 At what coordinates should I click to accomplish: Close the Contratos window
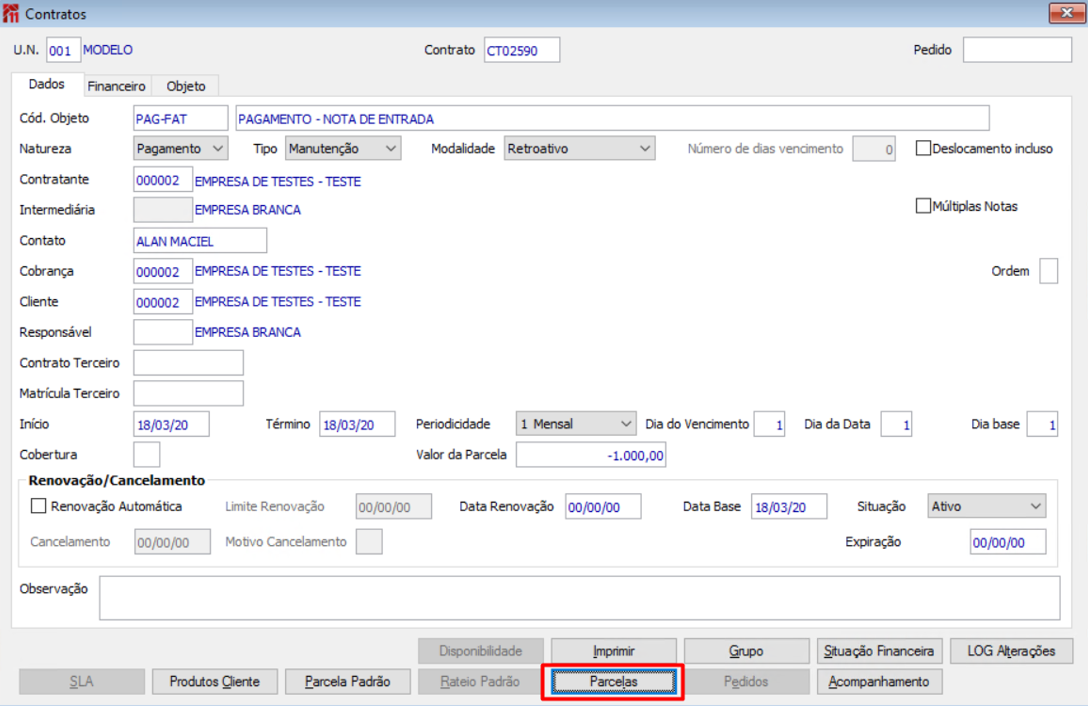pos(1066,12)
